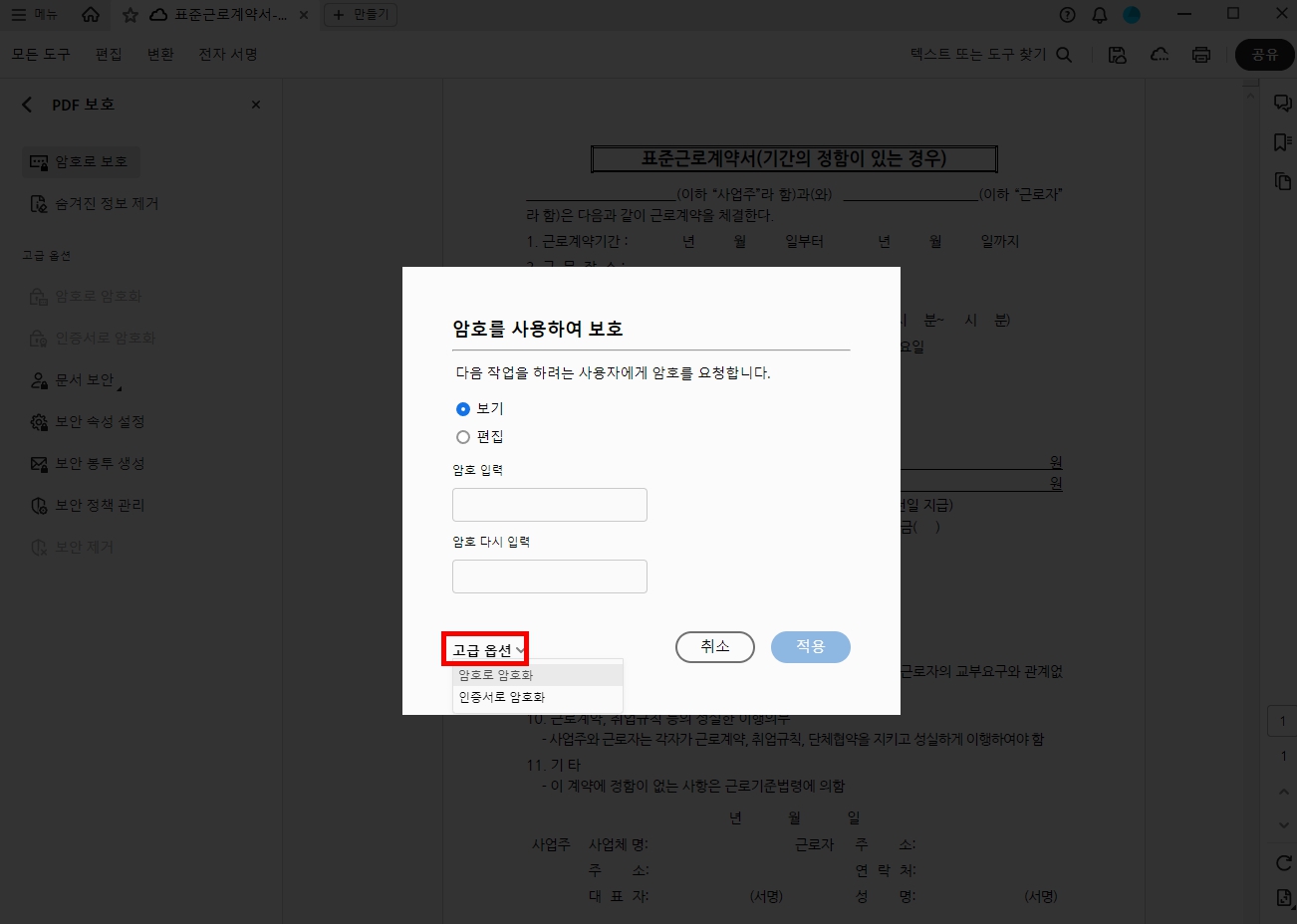This screenshot has width=1297, height=924.
Task: Choose 인증서로 암호화 from dropdown
Action: coord(538,697)
